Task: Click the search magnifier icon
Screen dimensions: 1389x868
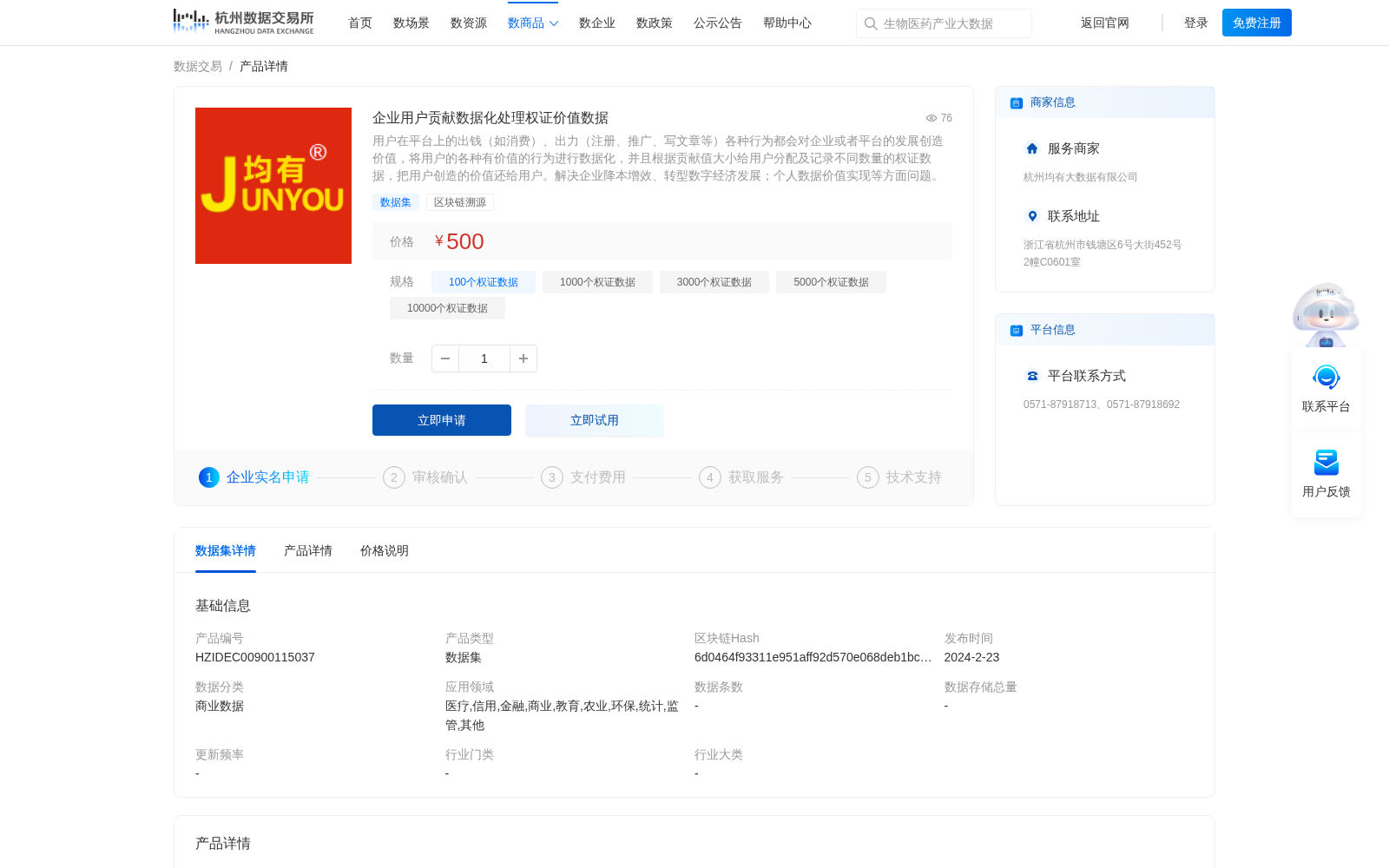Action: [x=871, y=23]
